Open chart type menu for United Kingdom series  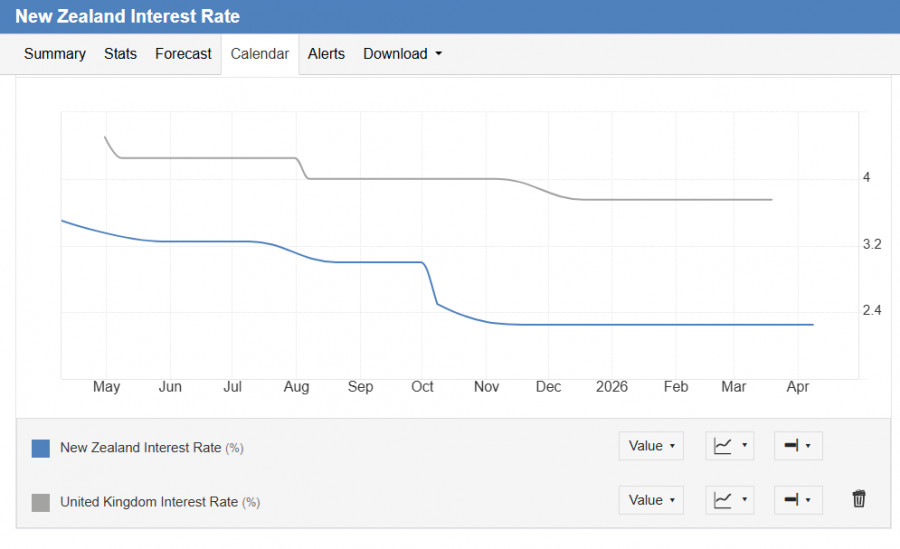[731, 500]
